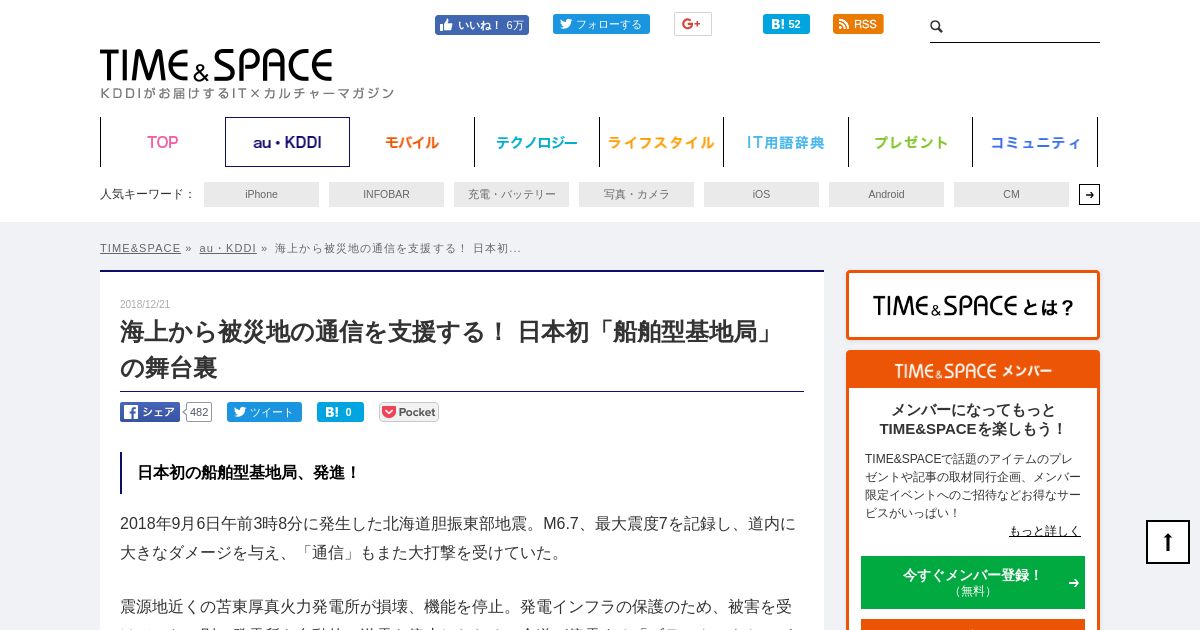Click the share count 482 bubble
Image resolution: width=1200 pixels, height=630 pixels.
(x=199, y=412)
